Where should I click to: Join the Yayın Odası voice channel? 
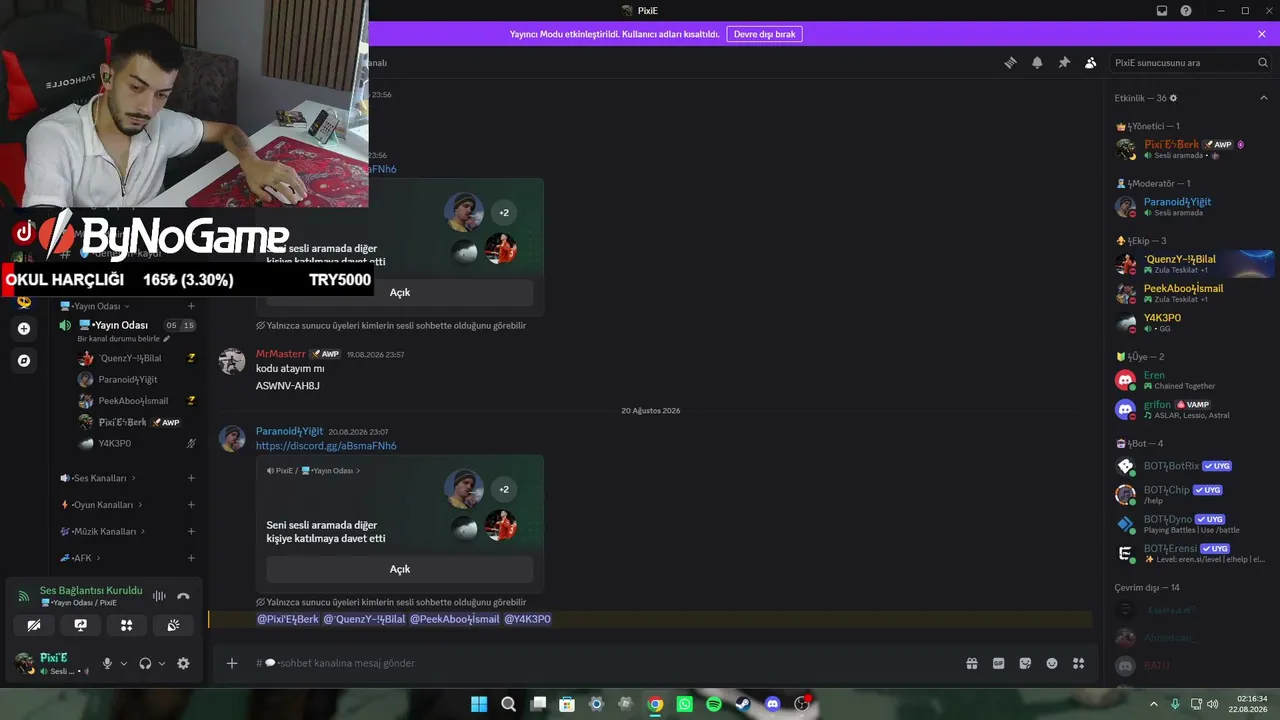120,325
